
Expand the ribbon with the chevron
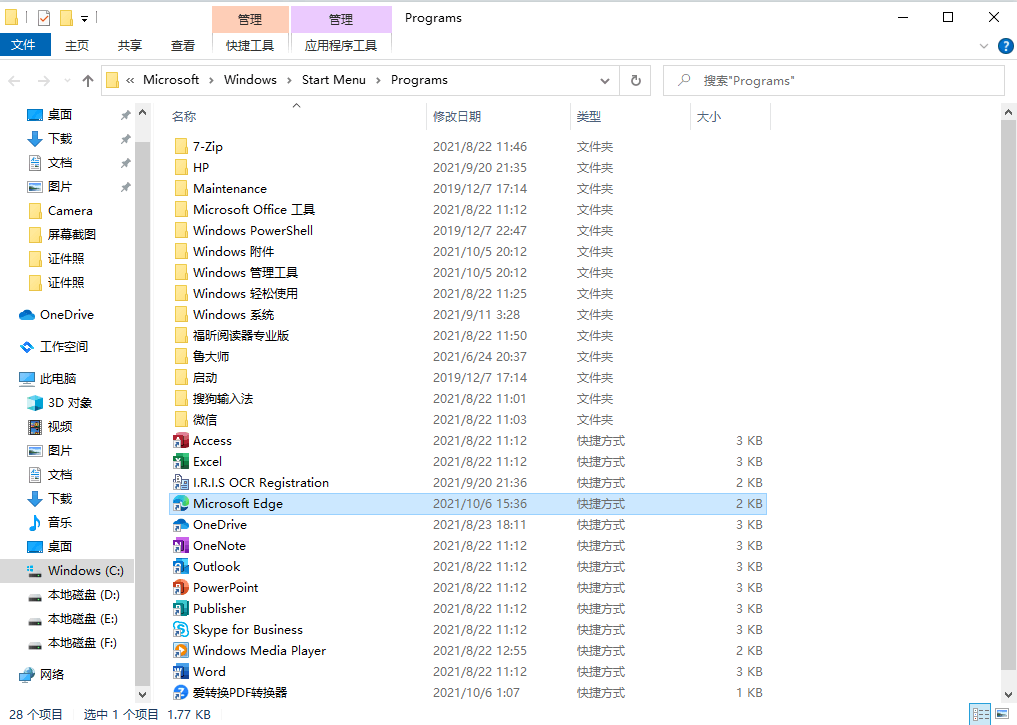click(984, 46)
